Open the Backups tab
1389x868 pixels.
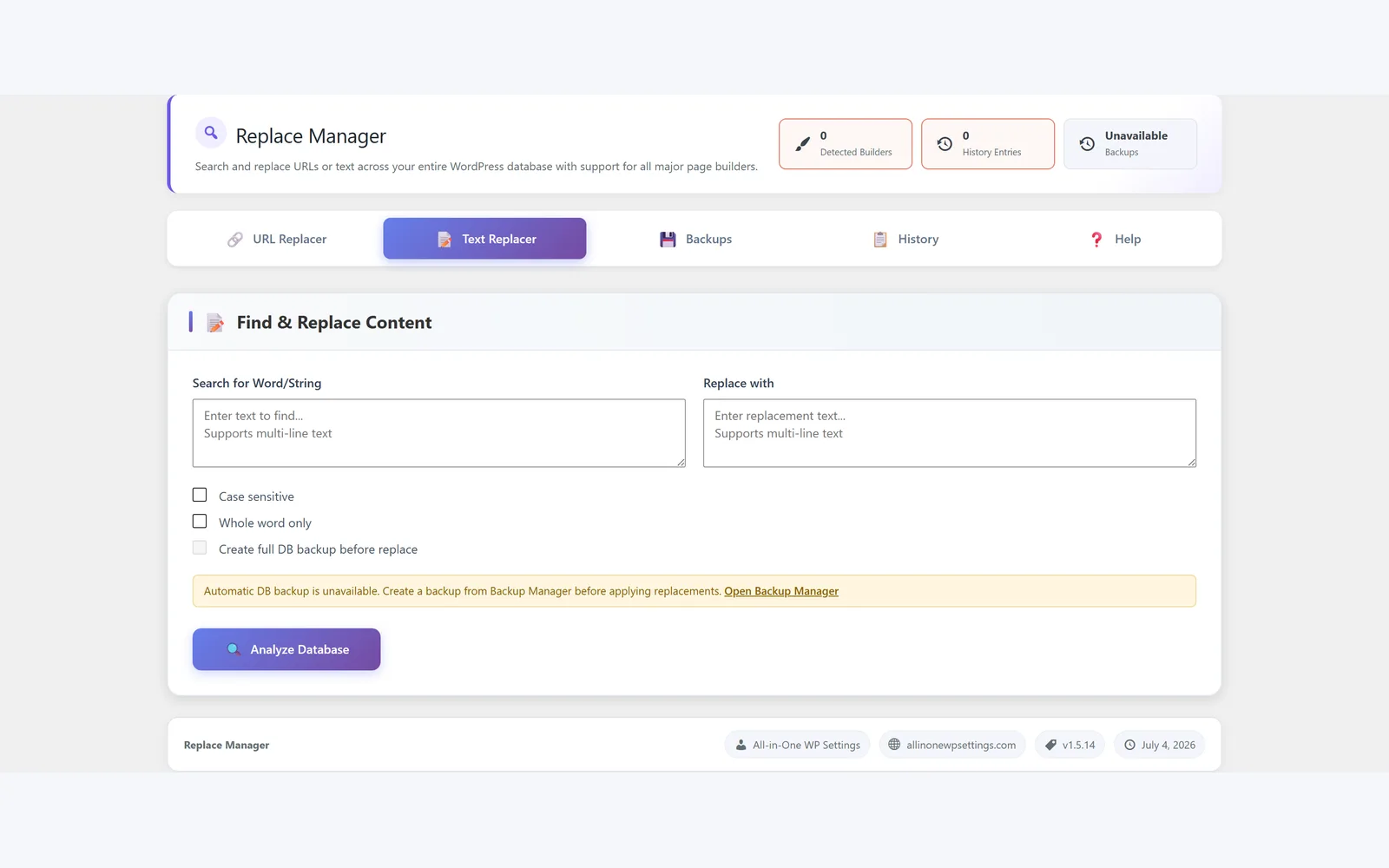(x=695, y=239)
